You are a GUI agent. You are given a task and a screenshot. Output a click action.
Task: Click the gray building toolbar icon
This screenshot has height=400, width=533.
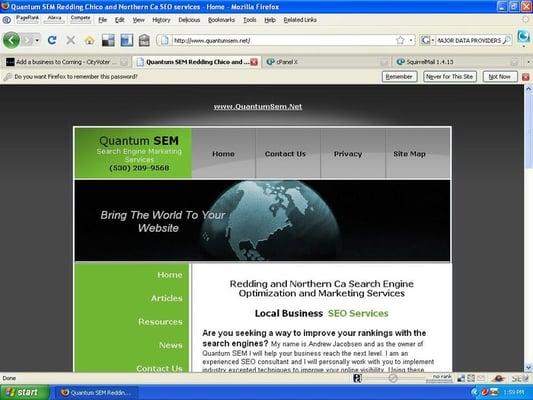144,40
